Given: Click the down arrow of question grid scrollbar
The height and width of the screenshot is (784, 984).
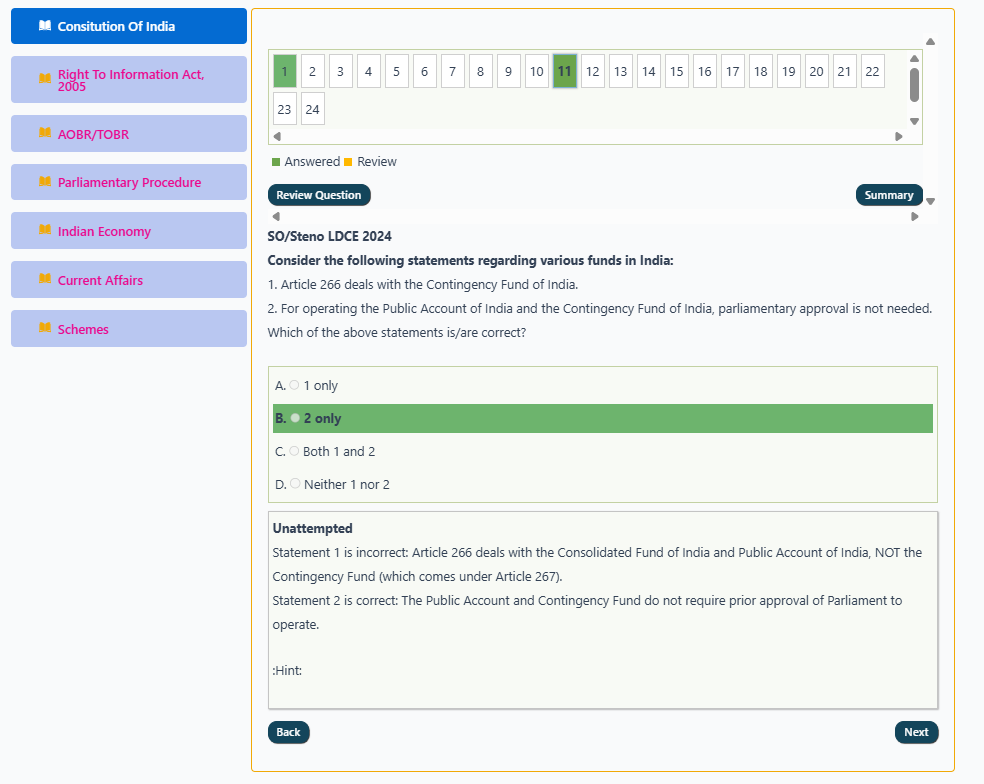Looking at the screenshot, I should coord(914,121).
